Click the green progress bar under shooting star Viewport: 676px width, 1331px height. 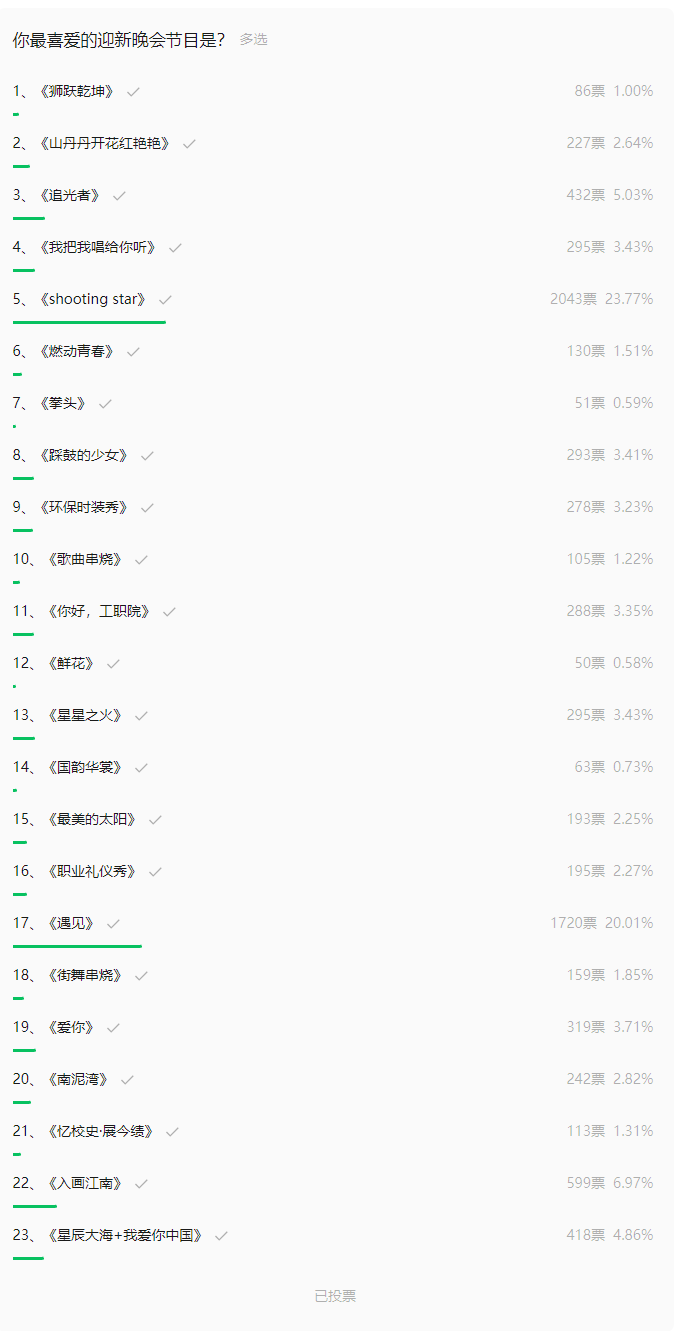pos(89,322)
